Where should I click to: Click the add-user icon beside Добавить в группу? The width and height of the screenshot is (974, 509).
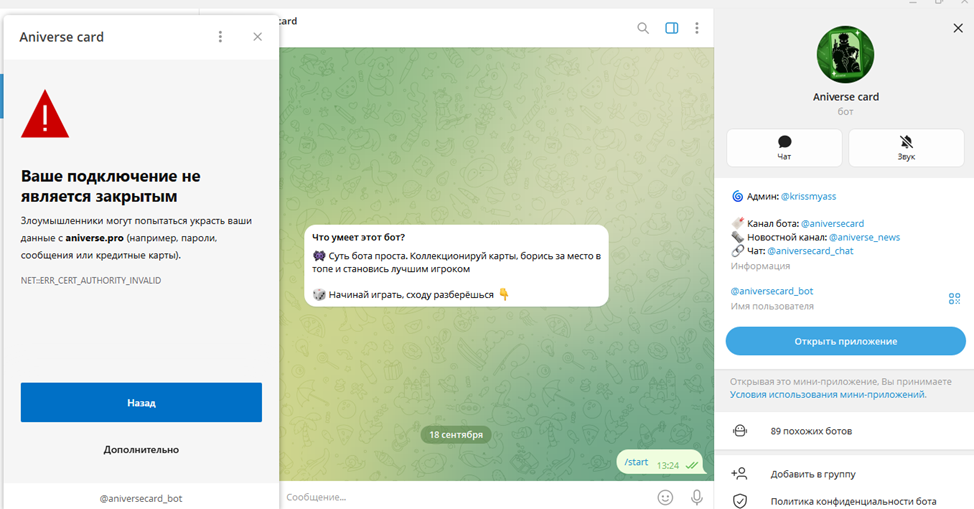[x=739, y=474]
